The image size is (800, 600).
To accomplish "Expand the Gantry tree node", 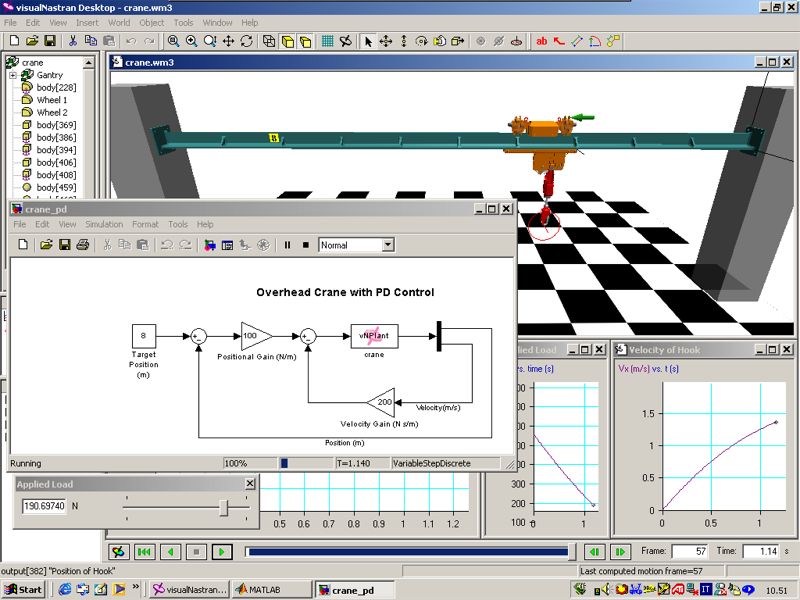I will tap(13, 76).
